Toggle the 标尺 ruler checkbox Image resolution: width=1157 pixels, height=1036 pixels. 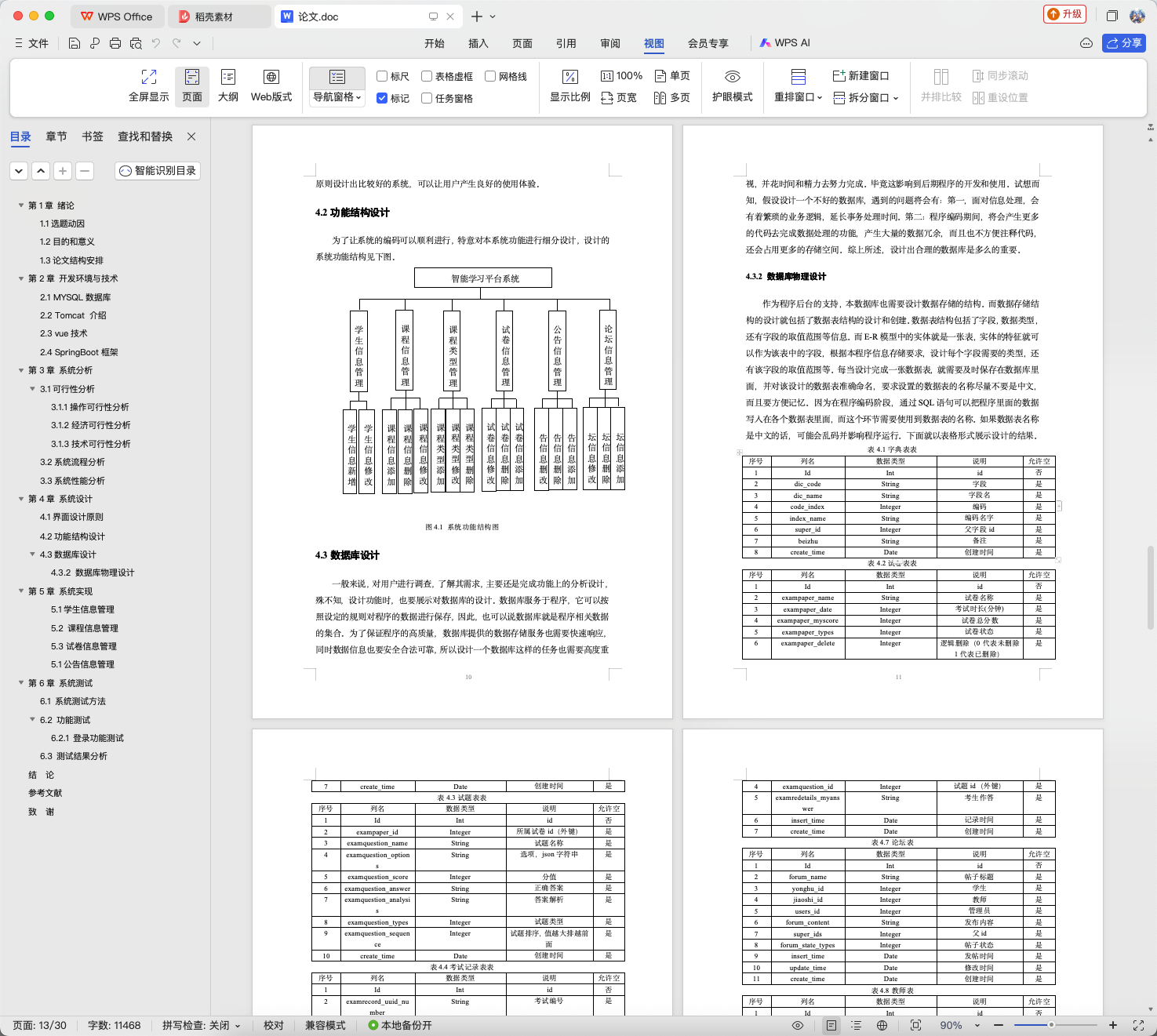tap(383, 76)
